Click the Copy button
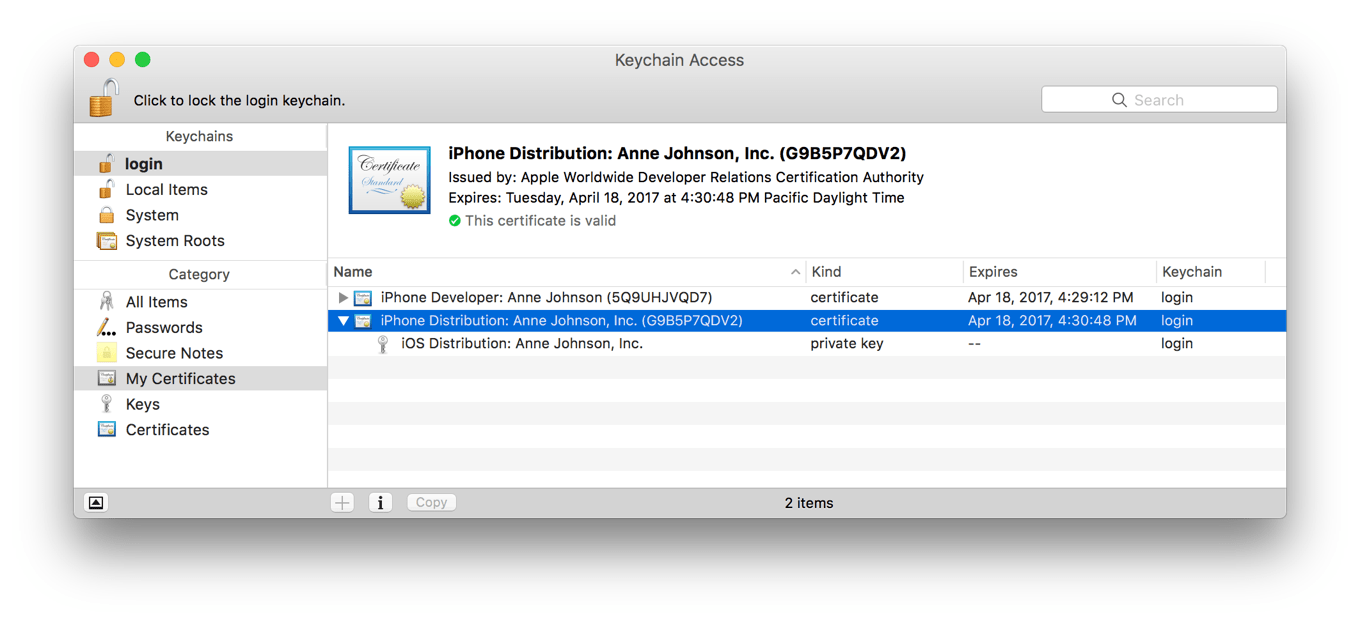Image resolution: width=1360 pixels, height=625 pixels. (x=431, y=502)
